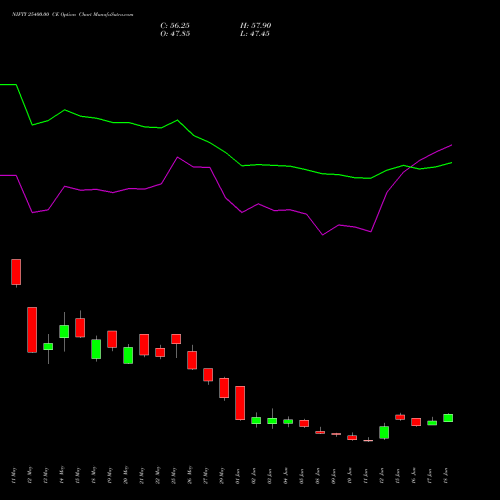Select the close value C: 56.25
The width and height of the screenshot is (500, 500).
click(175, 26)
